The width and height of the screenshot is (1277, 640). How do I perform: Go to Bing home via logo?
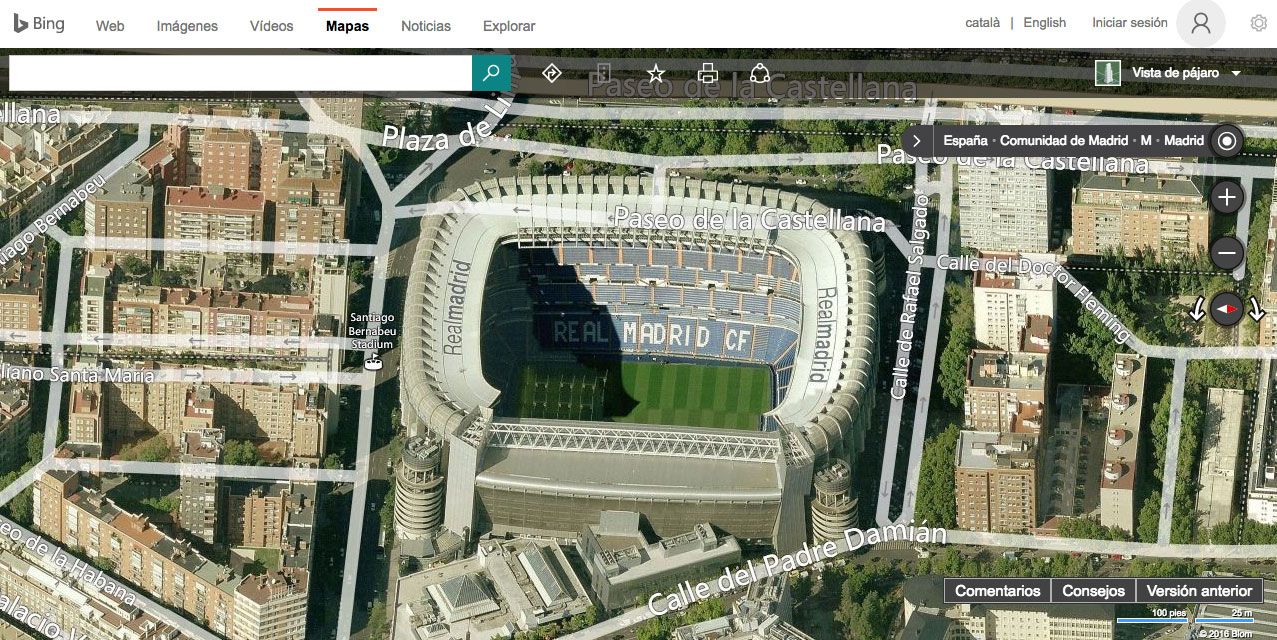tap(39, 24)
